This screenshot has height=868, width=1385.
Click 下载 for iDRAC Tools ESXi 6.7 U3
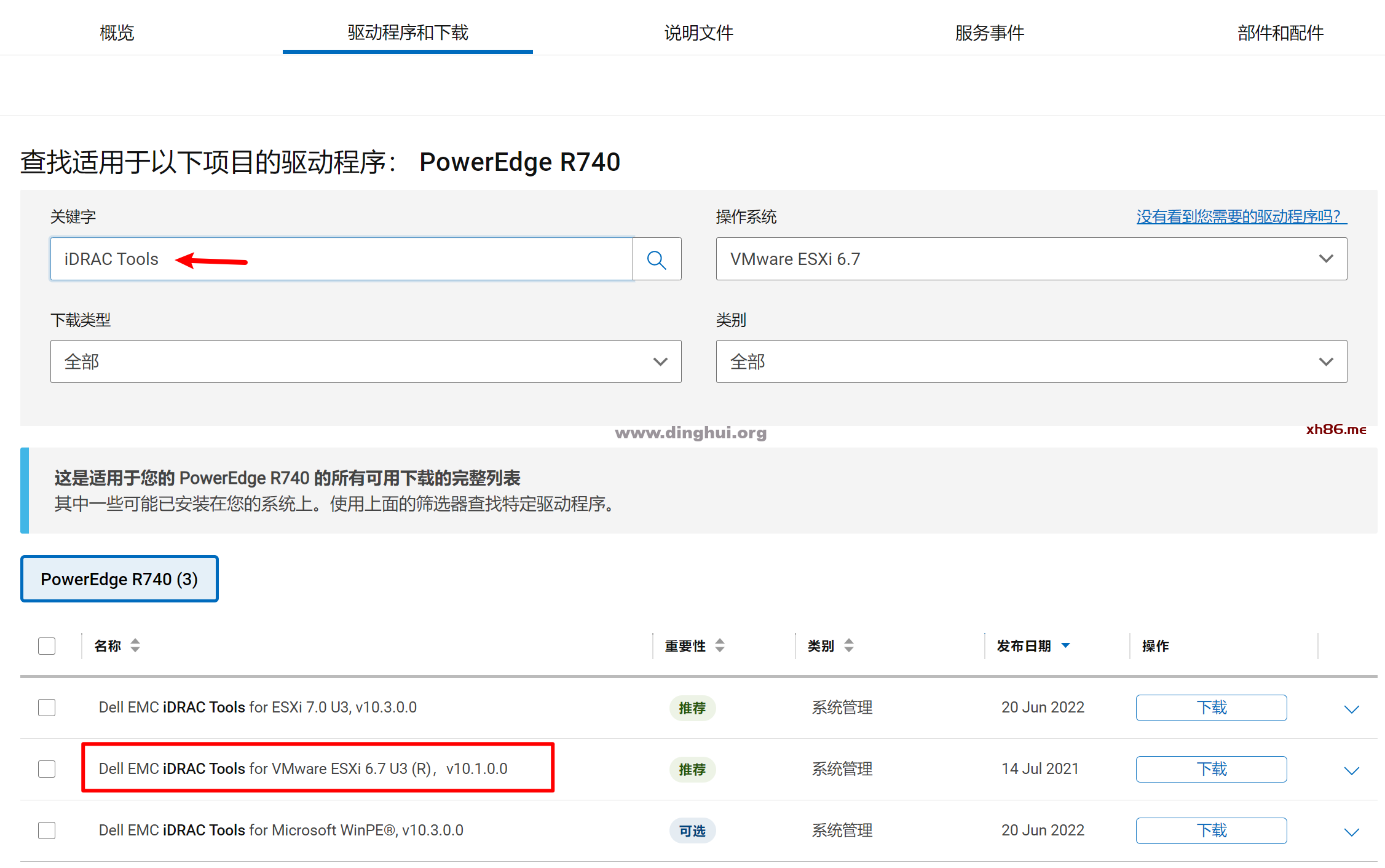click(1211, 769)
